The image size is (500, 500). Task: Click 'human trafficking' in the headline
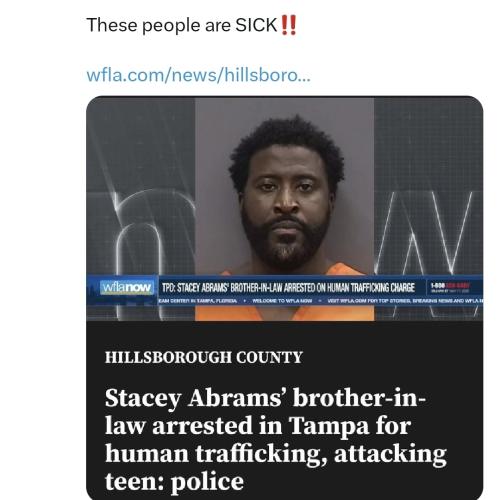point(216,454)
